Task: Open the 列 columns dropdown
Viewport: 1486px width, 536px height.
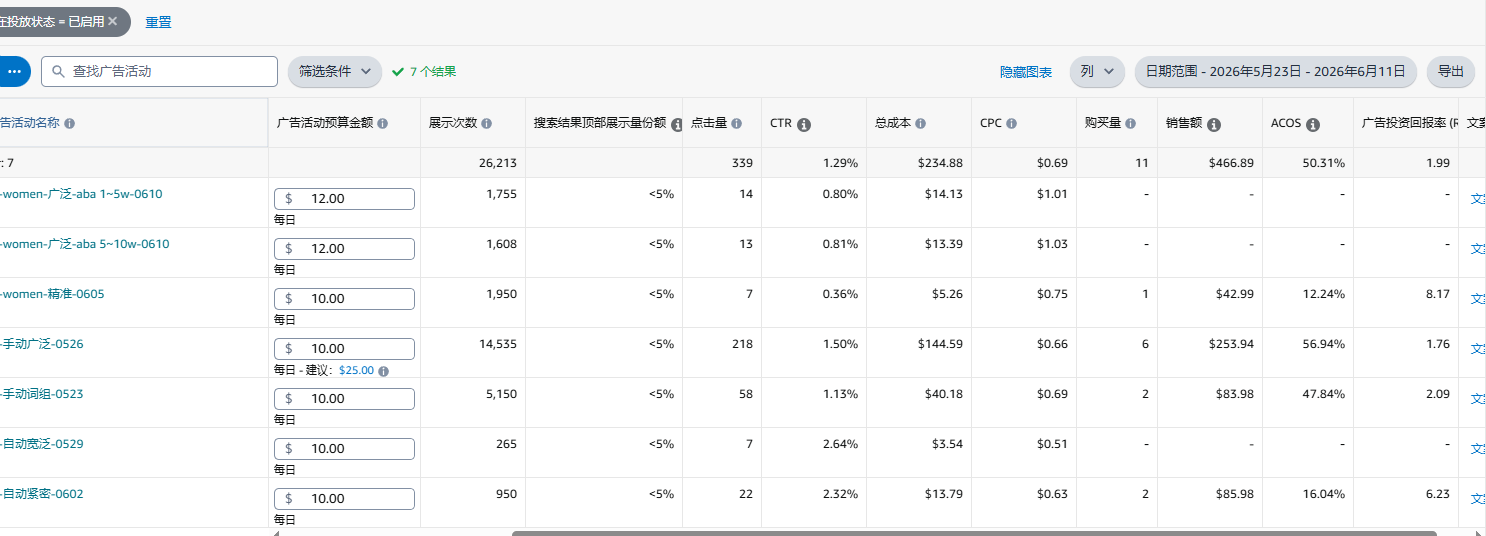Action: (x=1097, y=72)
